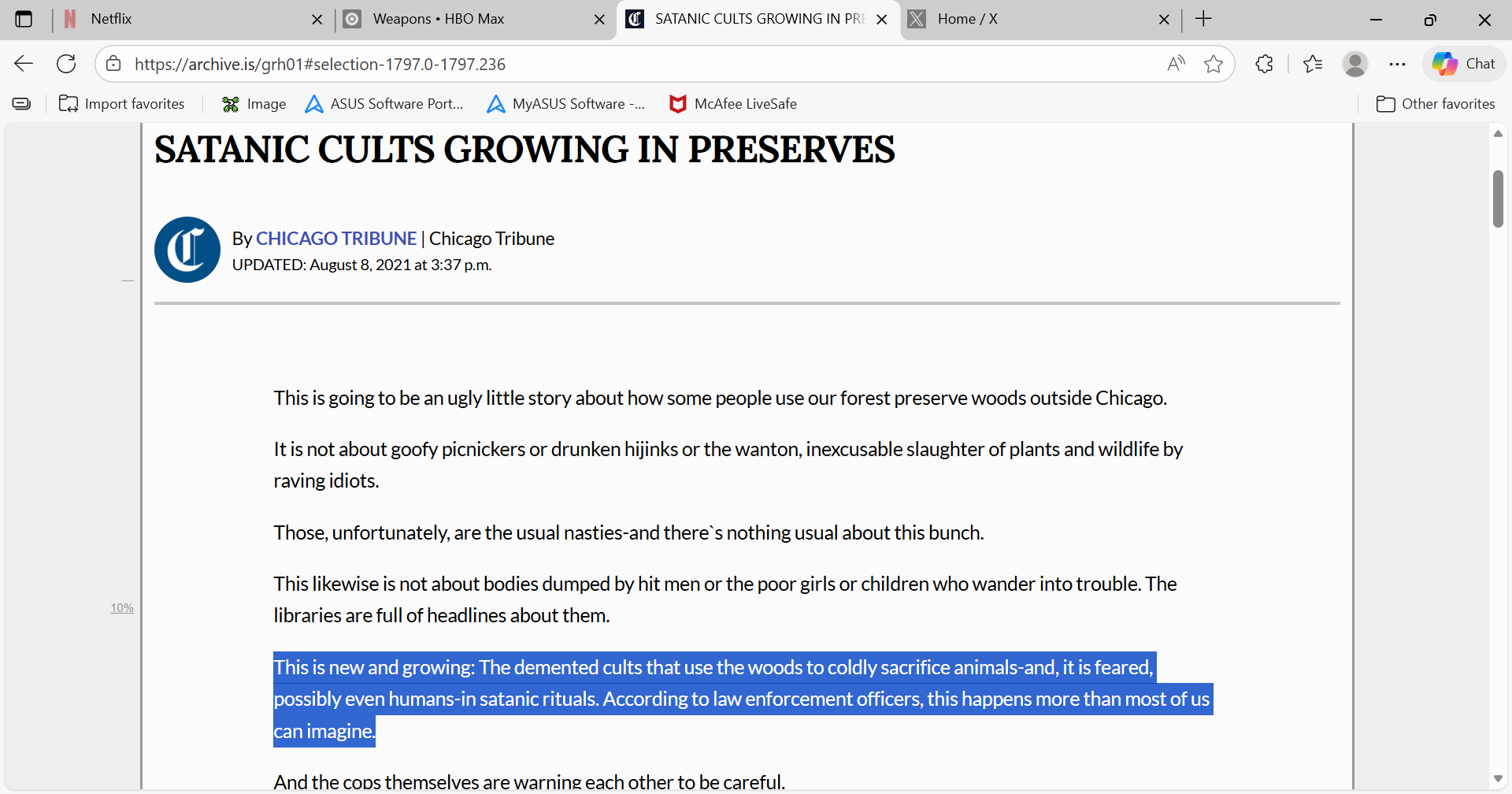Screen dimensions: 1512x794
Task: Open the Favorites list icon
Action: [x=1313, y=64]
